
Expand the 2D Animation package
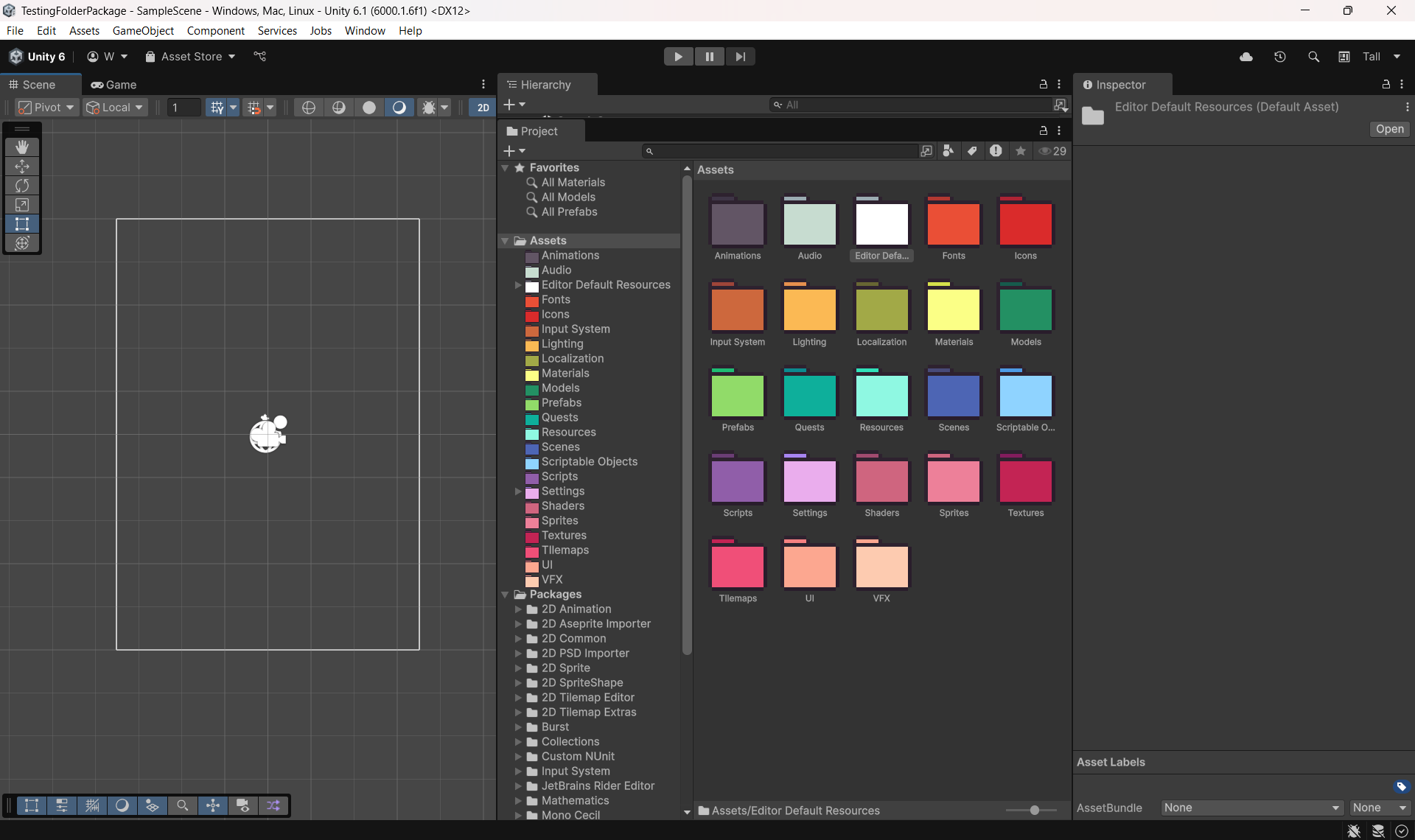click(x=518, y=609)
